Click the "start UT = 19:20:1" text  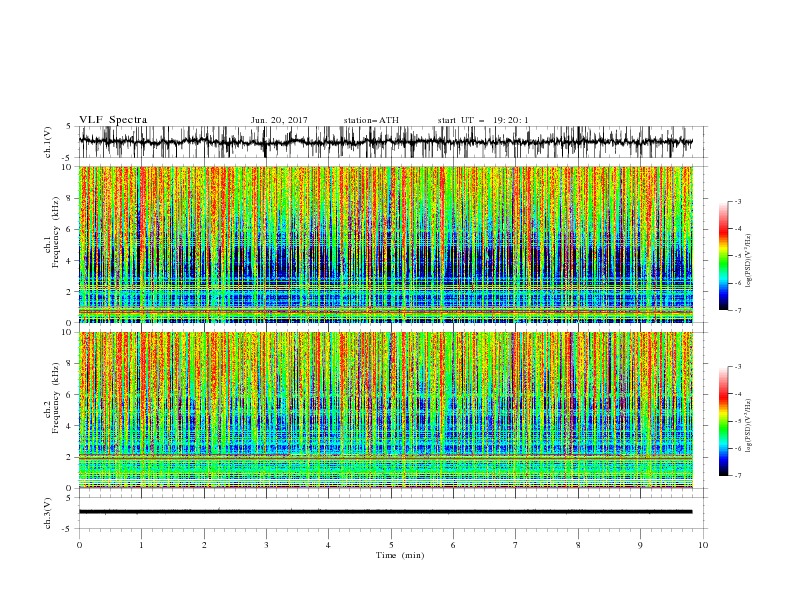click(483, 120)
